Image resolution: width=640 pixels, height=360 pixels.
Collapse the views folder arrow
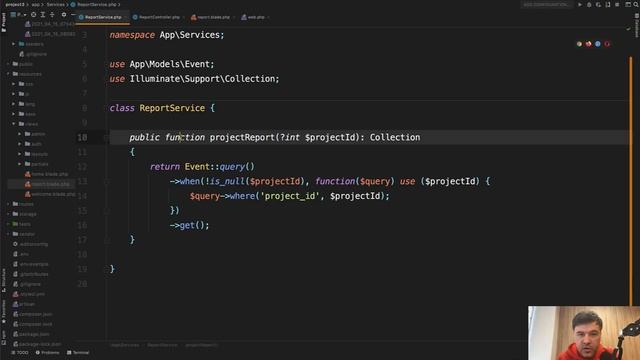[x=13, y=124]
